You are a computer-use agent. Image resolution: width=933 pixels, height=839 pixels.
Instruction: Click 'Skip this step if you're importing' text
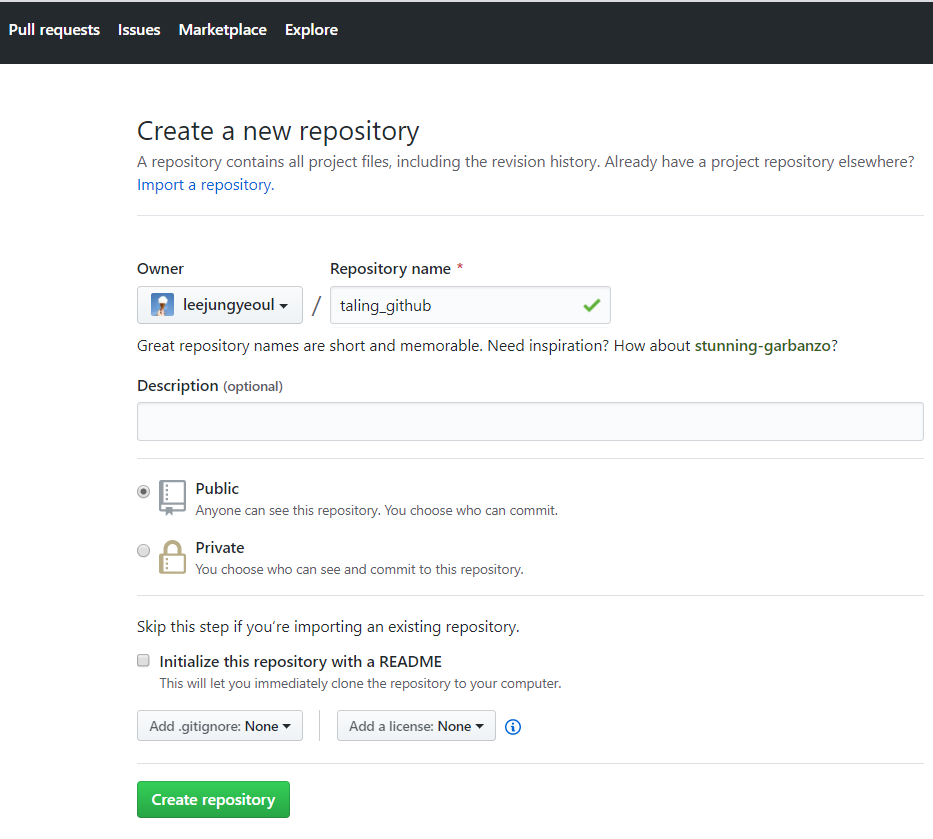(x=328, y=627)
